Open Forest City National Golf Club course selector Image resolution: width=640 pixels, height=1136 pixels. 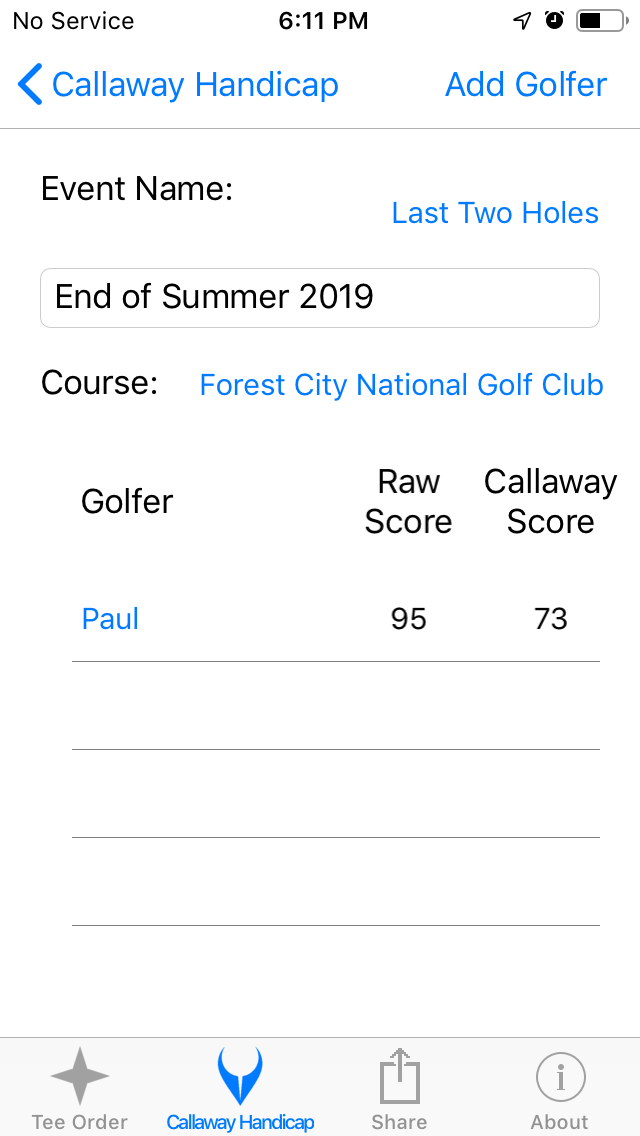click(x=401, y=384)
